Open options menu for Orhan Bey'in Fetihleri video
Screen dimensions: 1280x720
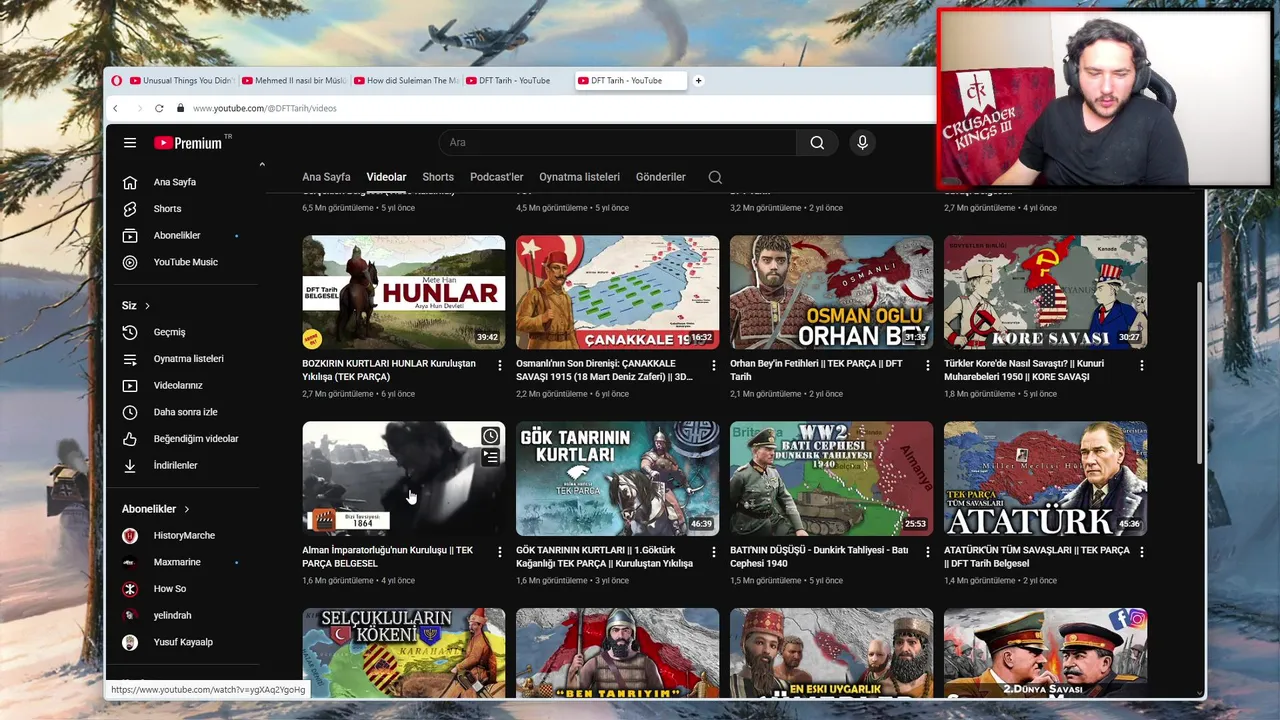point(928,366)
